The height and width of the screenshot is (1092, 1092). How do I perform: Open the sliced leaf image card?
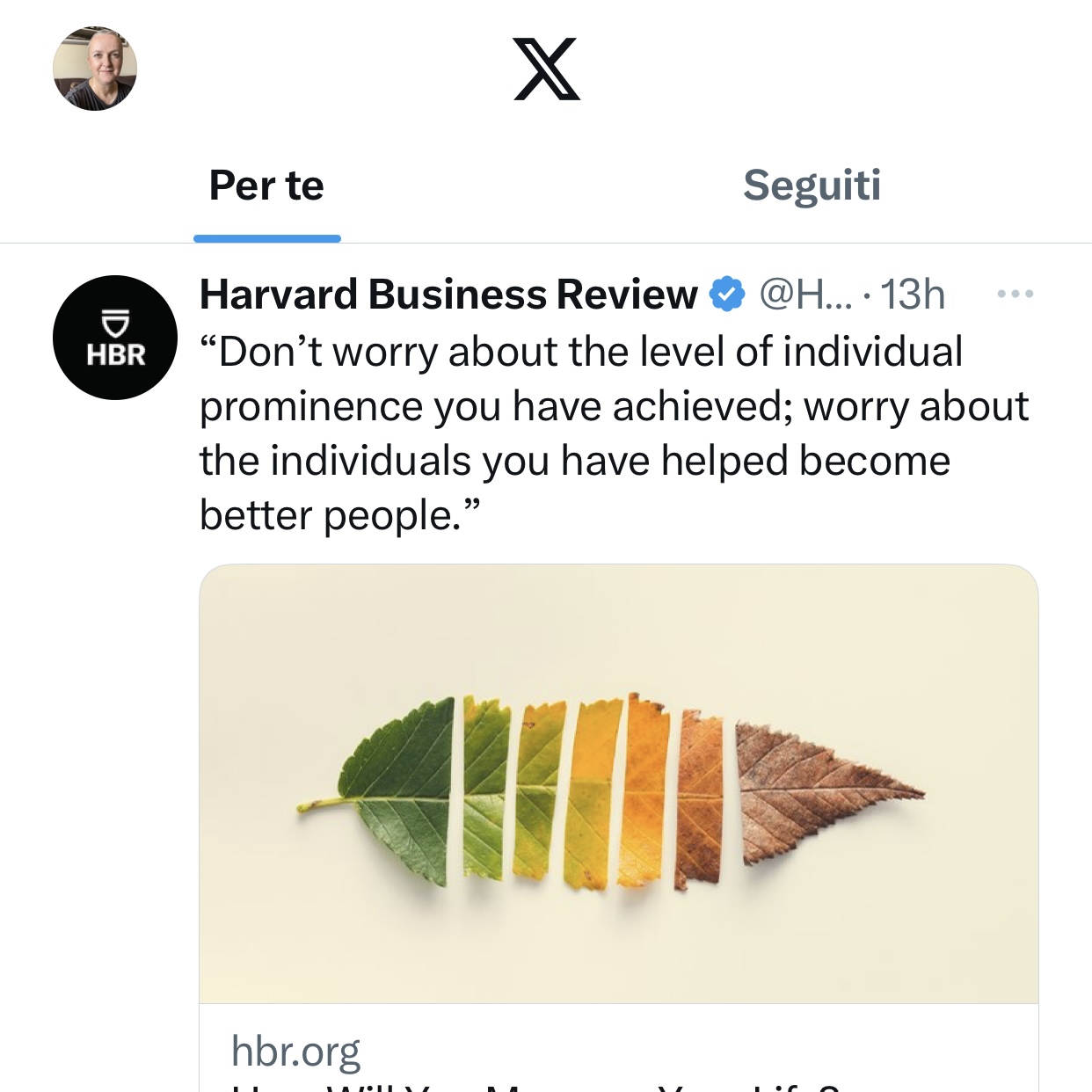pos(618,783)
